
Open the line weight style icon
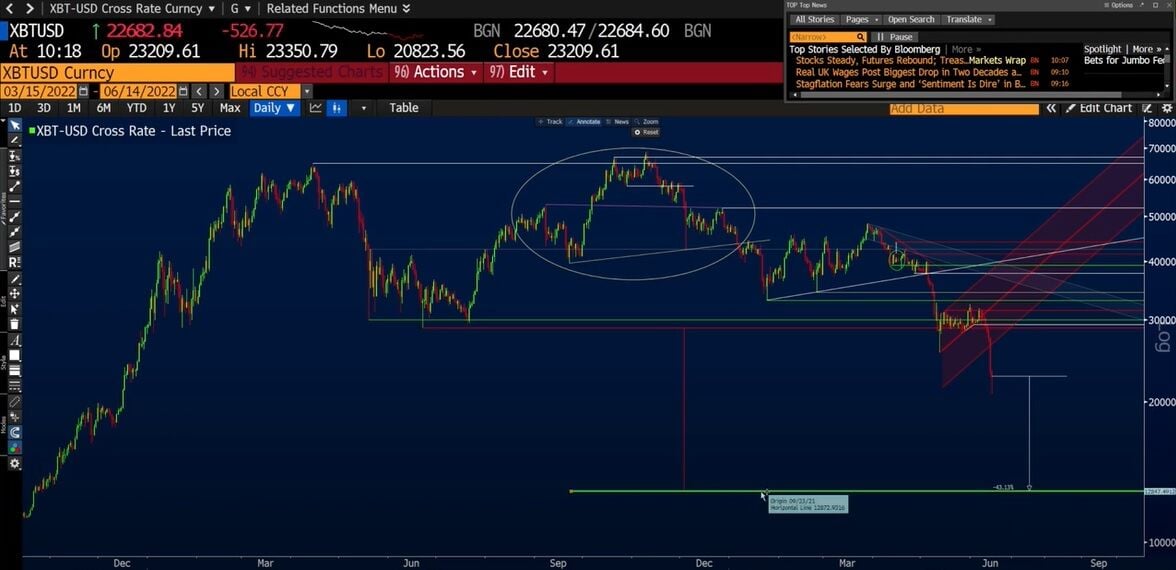point(15,370)
